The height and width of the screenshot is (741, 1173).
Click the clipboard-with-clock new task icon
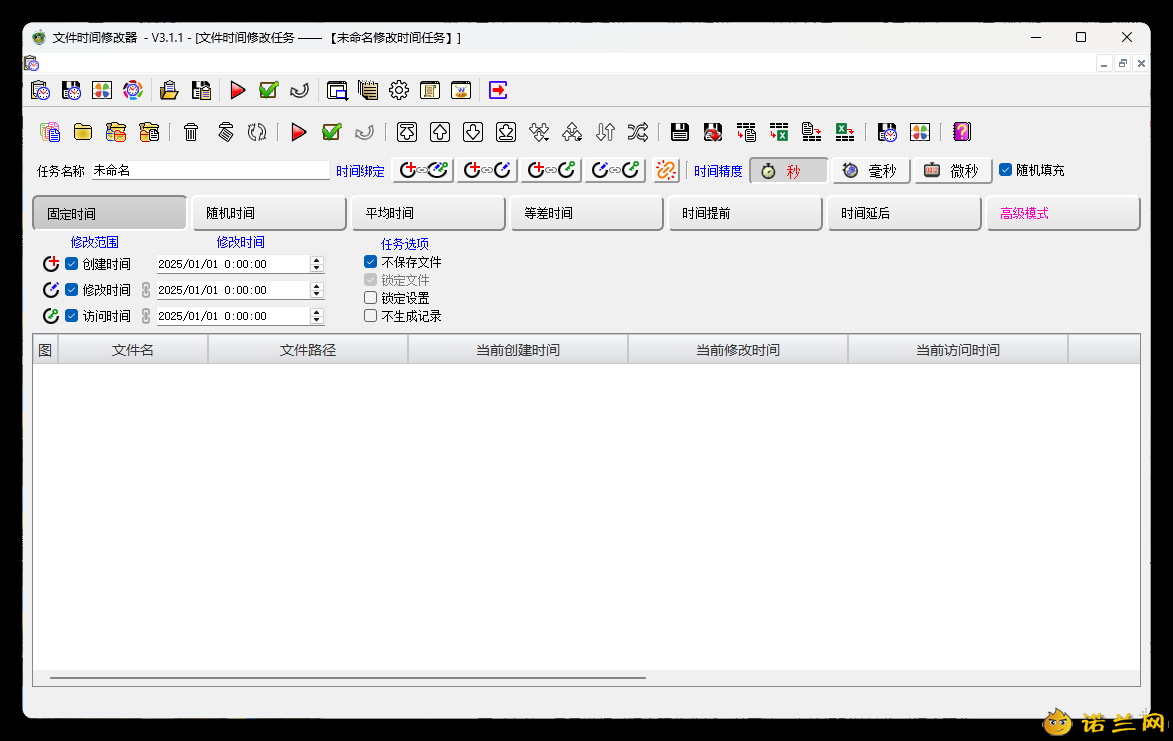tap(40, 90)
